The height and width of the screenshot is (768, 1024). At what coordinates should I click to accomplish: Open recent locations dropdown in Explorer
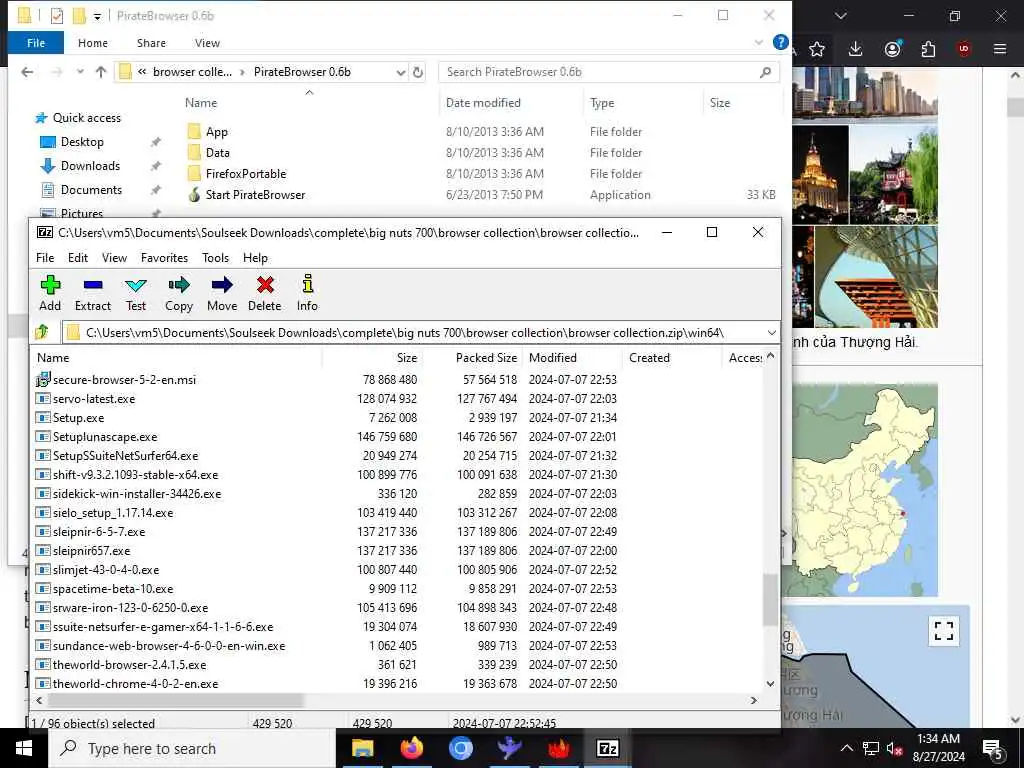click(80, 72)
